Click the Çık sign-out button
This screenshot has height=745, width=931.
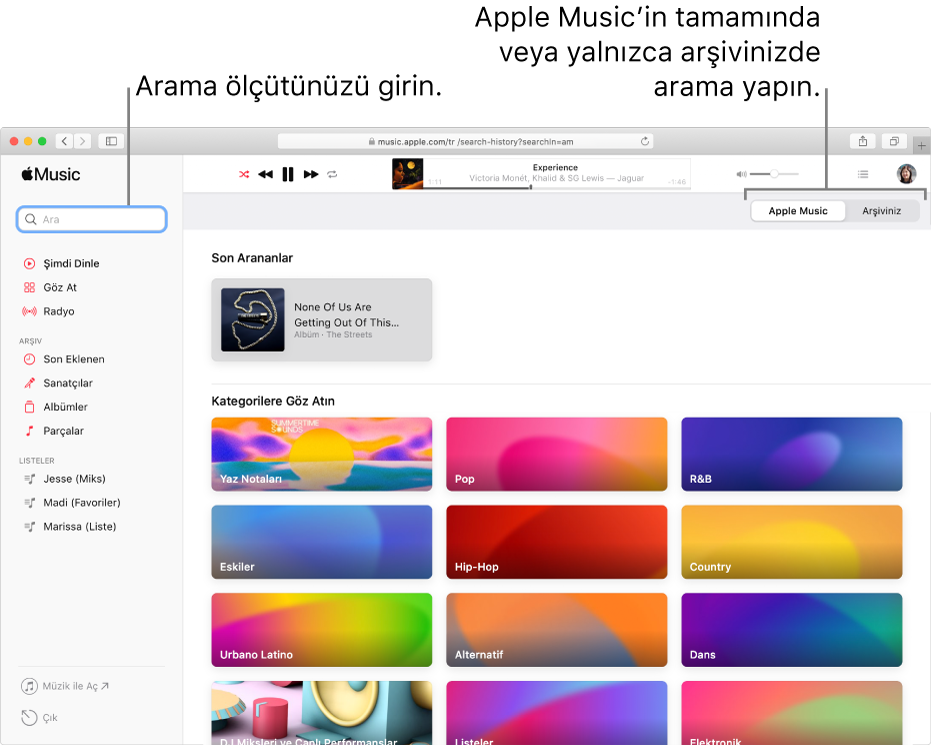[x=40, y=718]
